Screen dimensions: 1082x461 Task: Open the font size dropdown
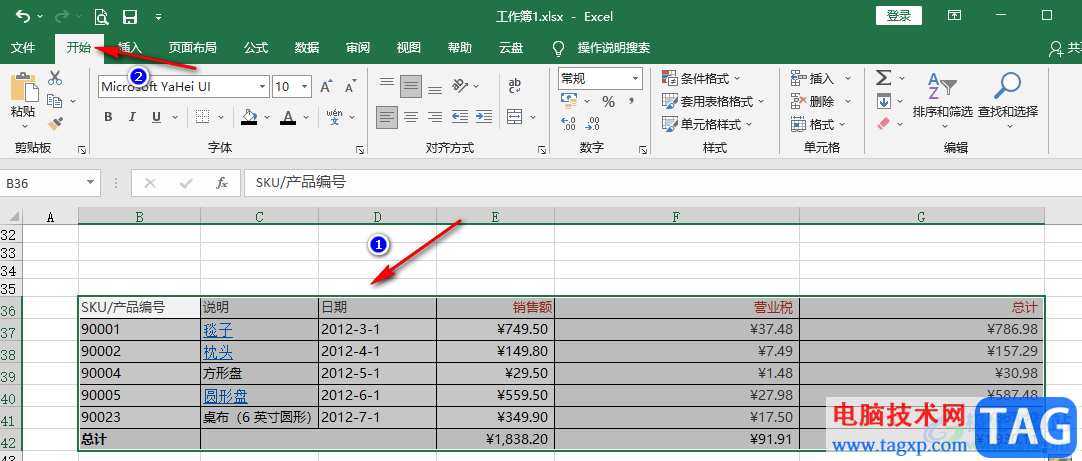(304, 87)
